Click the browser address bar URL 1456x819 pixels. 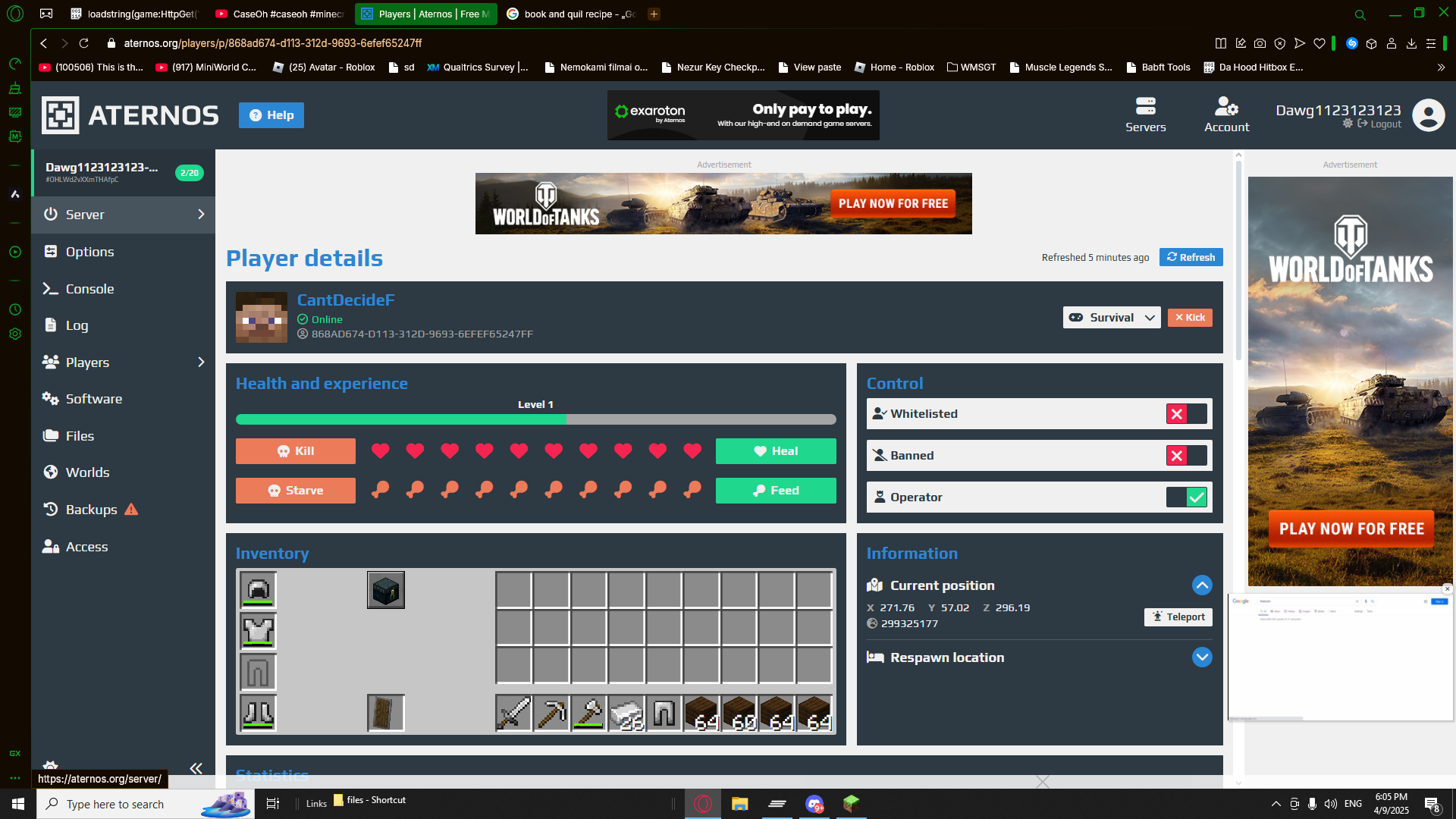[273, 43]
